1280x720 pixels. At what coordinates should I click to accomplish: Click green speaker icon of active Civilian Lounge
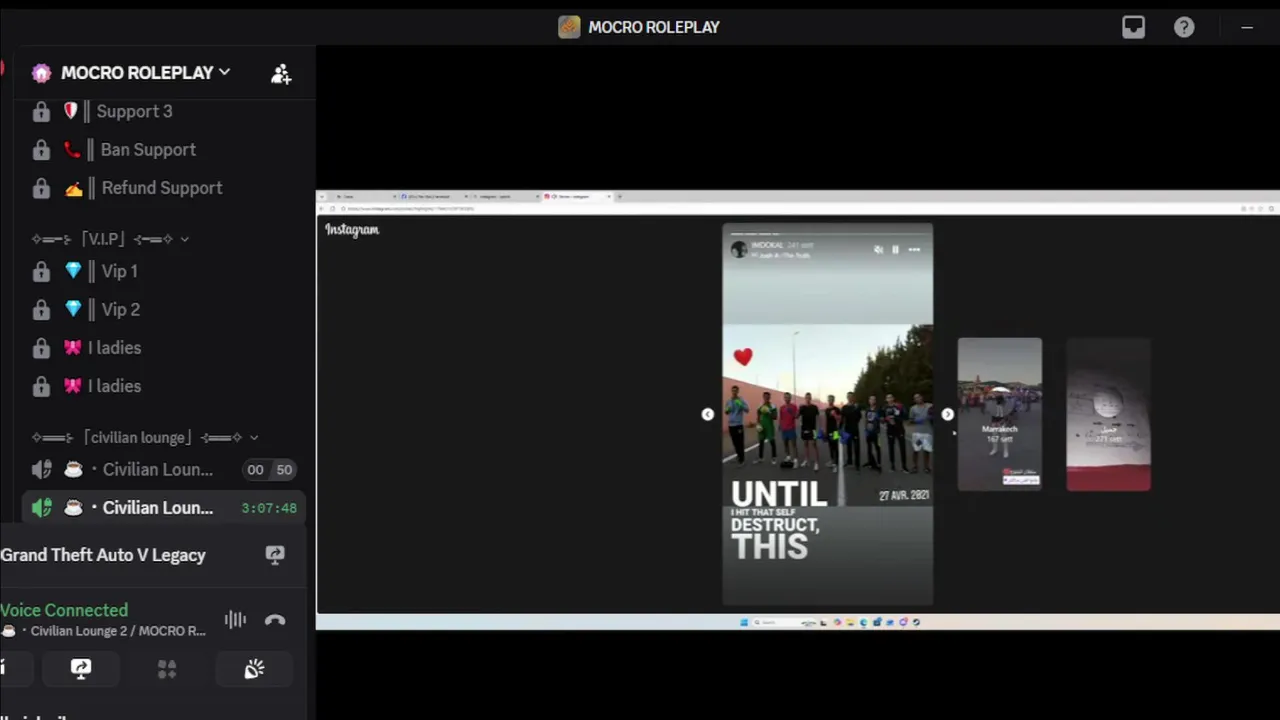tap(41, 507)
